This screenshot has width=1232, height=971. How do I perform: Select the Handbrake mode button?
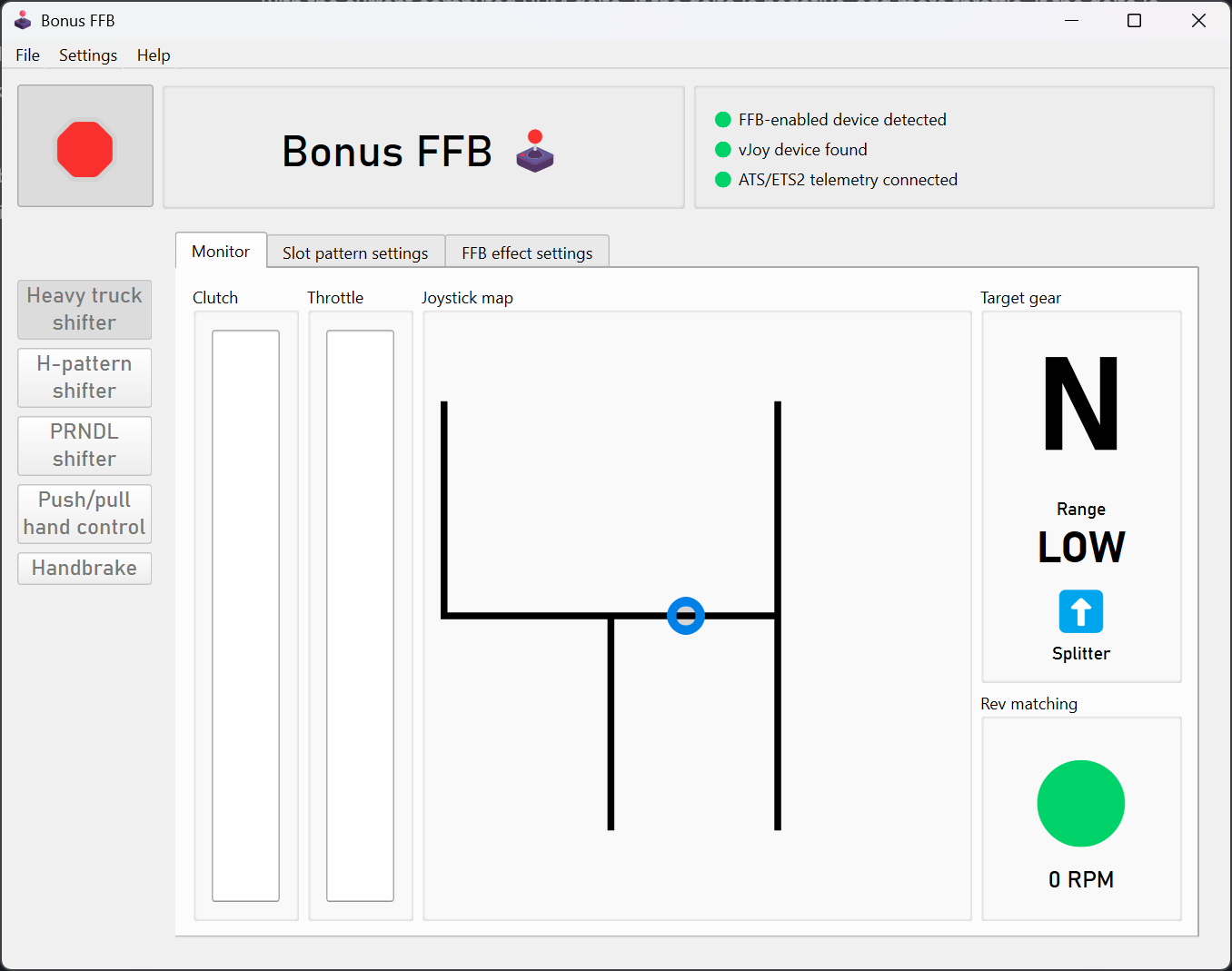pyautogui.click(x=84, y=569)
